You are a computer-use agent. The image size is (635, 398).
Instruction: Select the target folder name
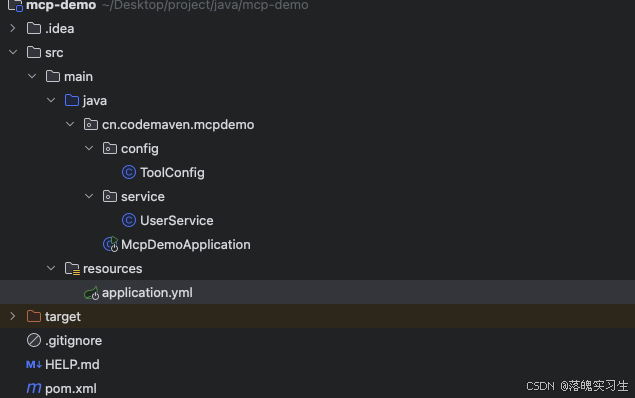63,317
